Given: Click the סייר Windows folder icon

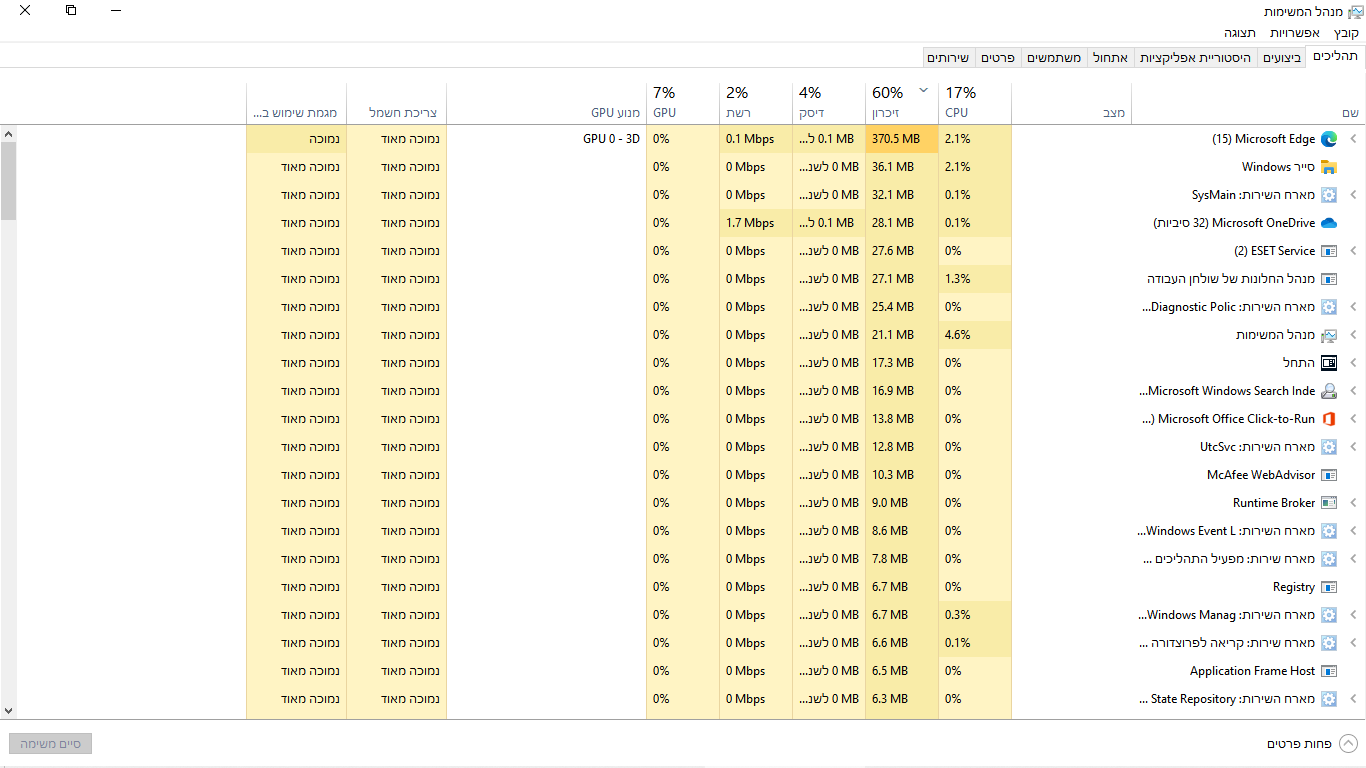Looking at the screenshot, I should click(1329, 167).
